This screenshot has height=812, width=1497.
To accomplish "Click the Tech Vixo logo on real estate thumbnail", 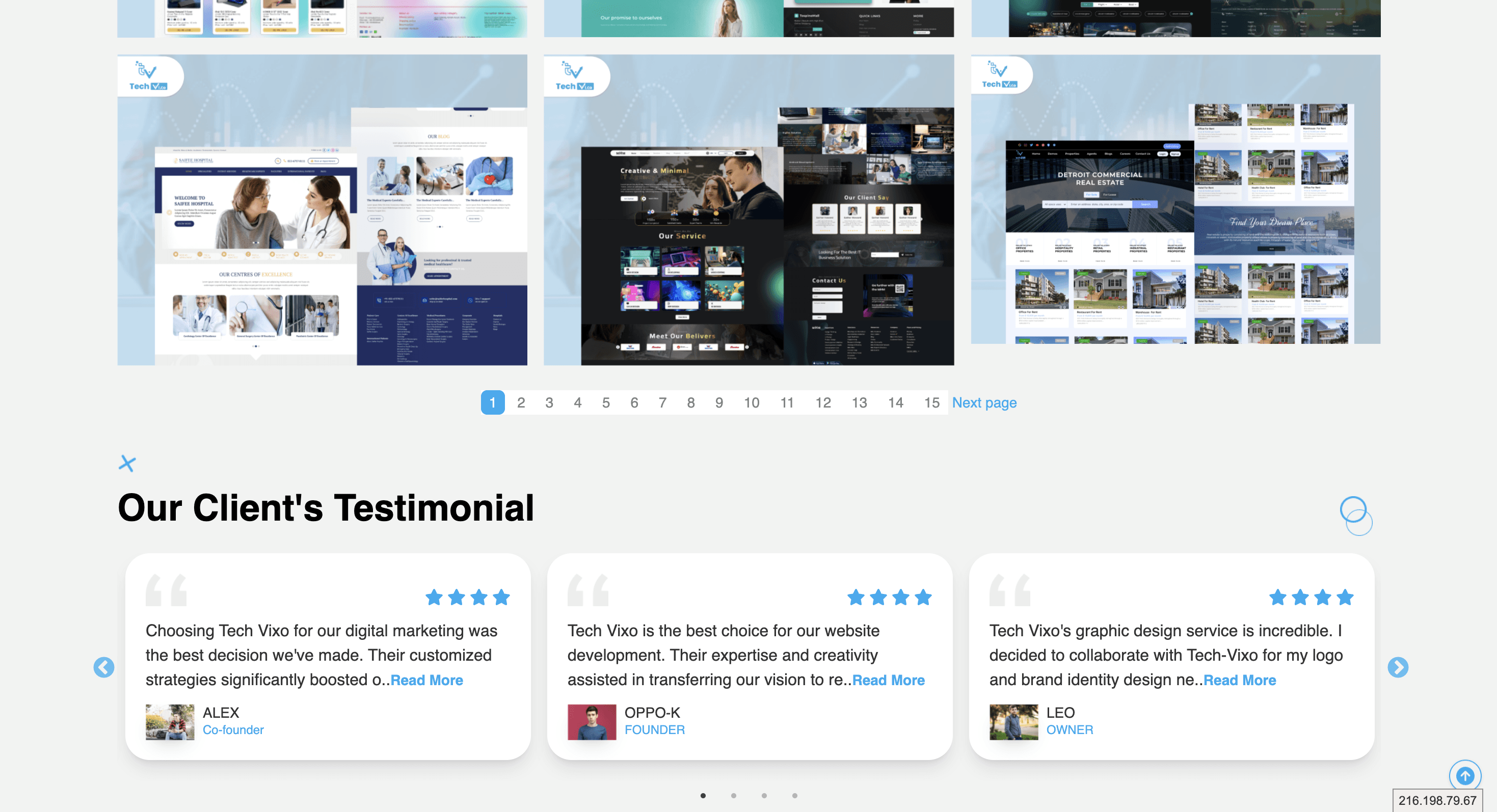I will click(x=1000, y=75).
